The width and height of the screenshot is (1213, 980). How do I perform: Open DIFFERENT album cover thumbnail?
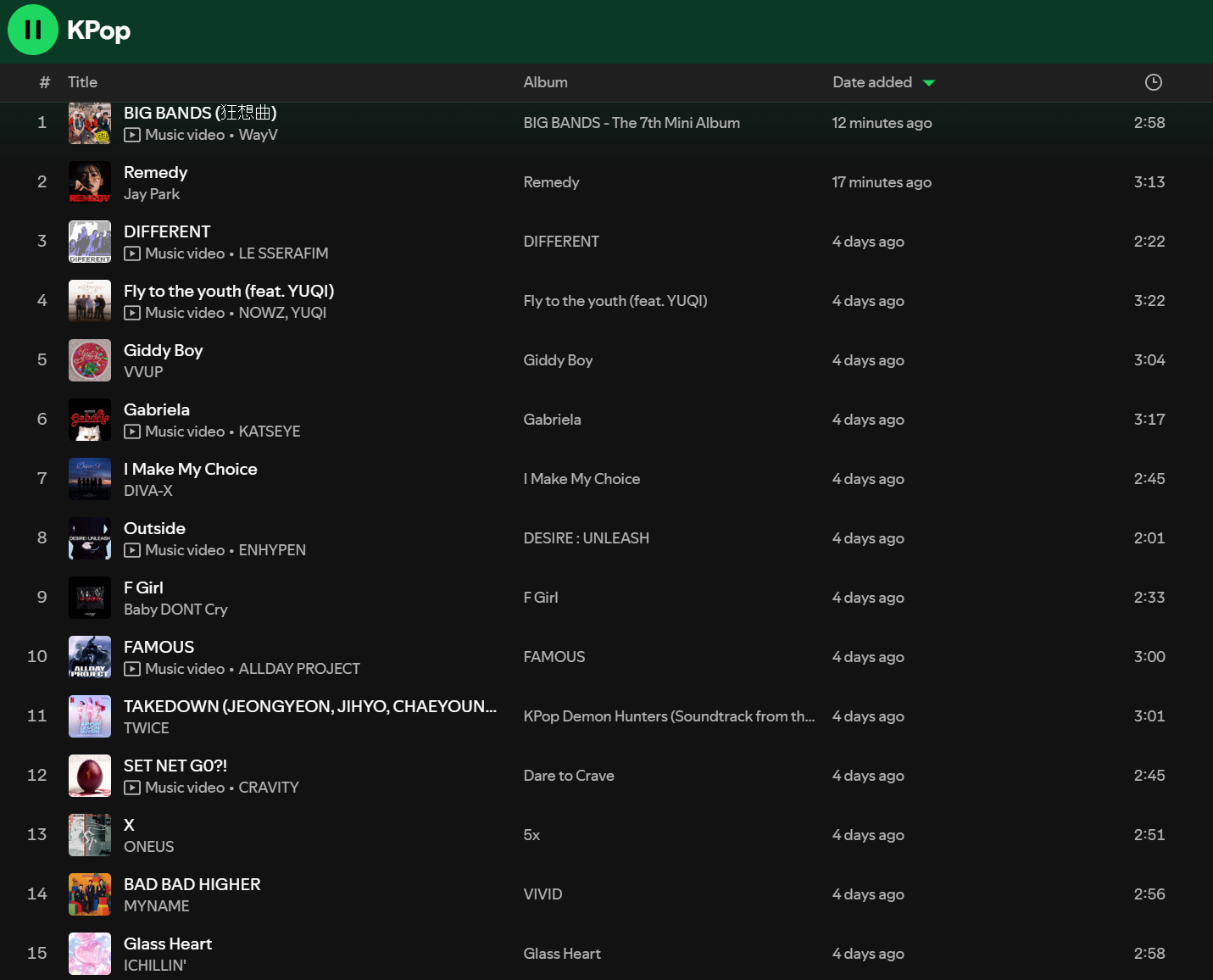(x=90, y=242)
